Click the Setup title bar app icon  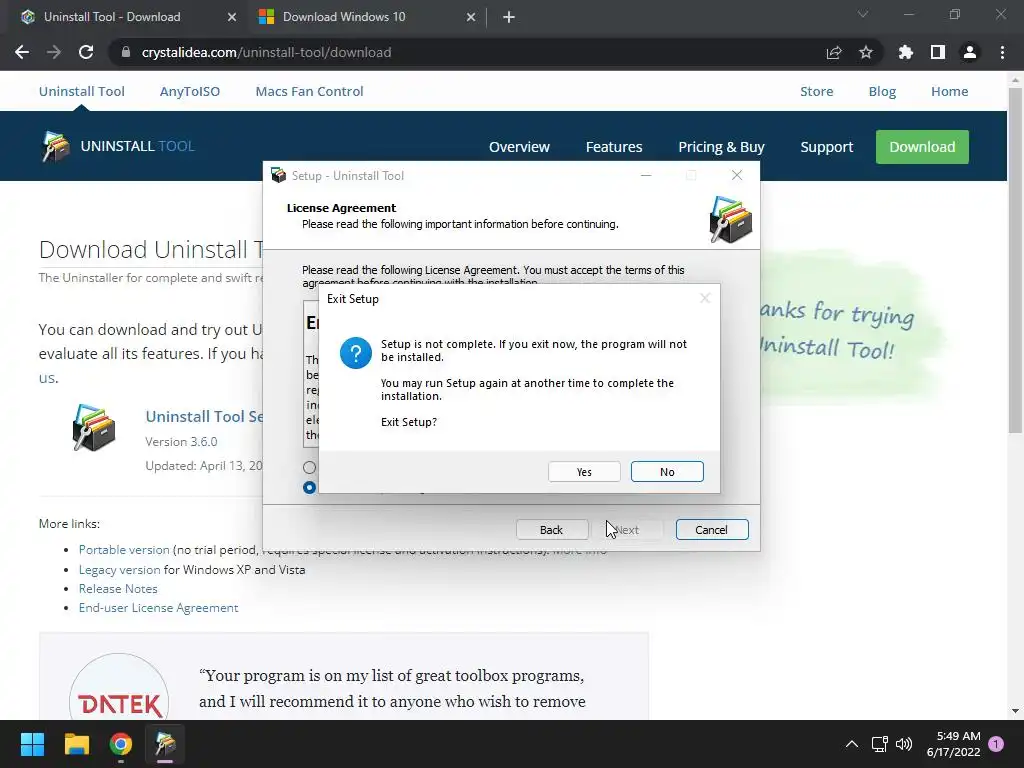tap(279, 175)
